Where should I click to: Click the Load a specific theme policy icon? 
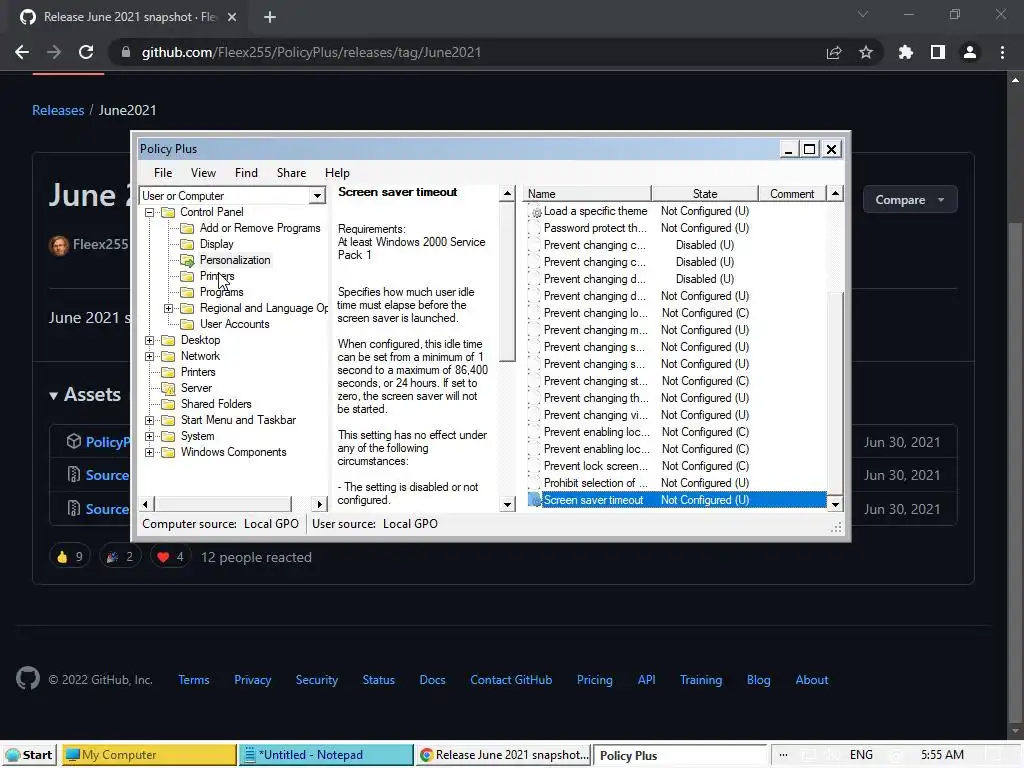tap(536, 212)
